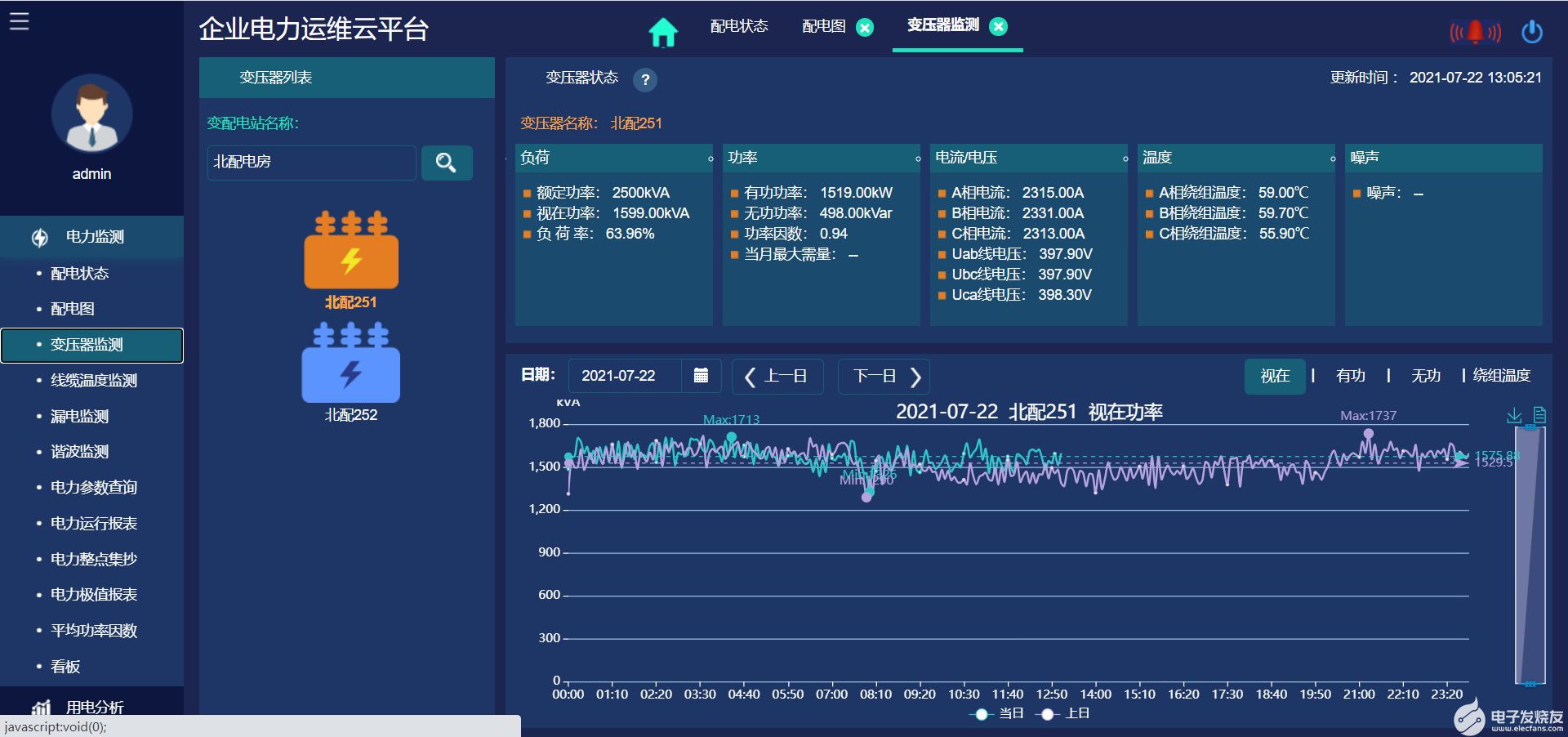Select the orange 北配251 transformer icon
This screenshot has width=1568, height=737.
[x=351, y=251]
